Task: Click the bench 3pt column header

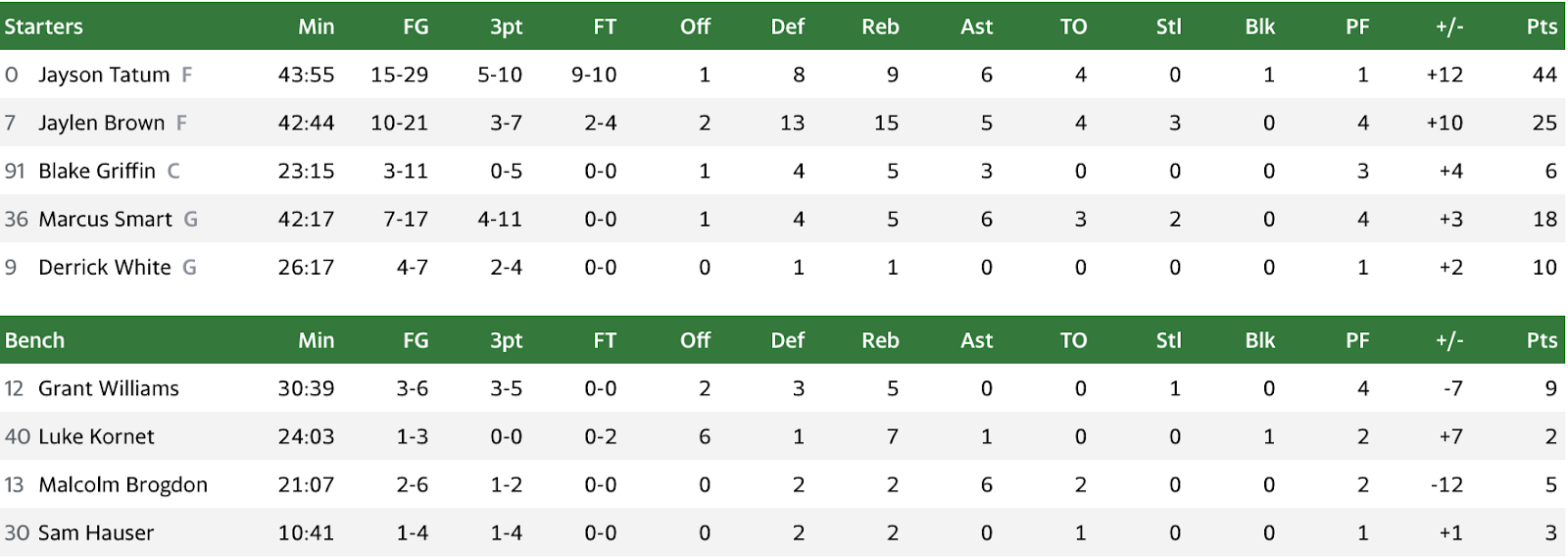Action: point(507,340)
